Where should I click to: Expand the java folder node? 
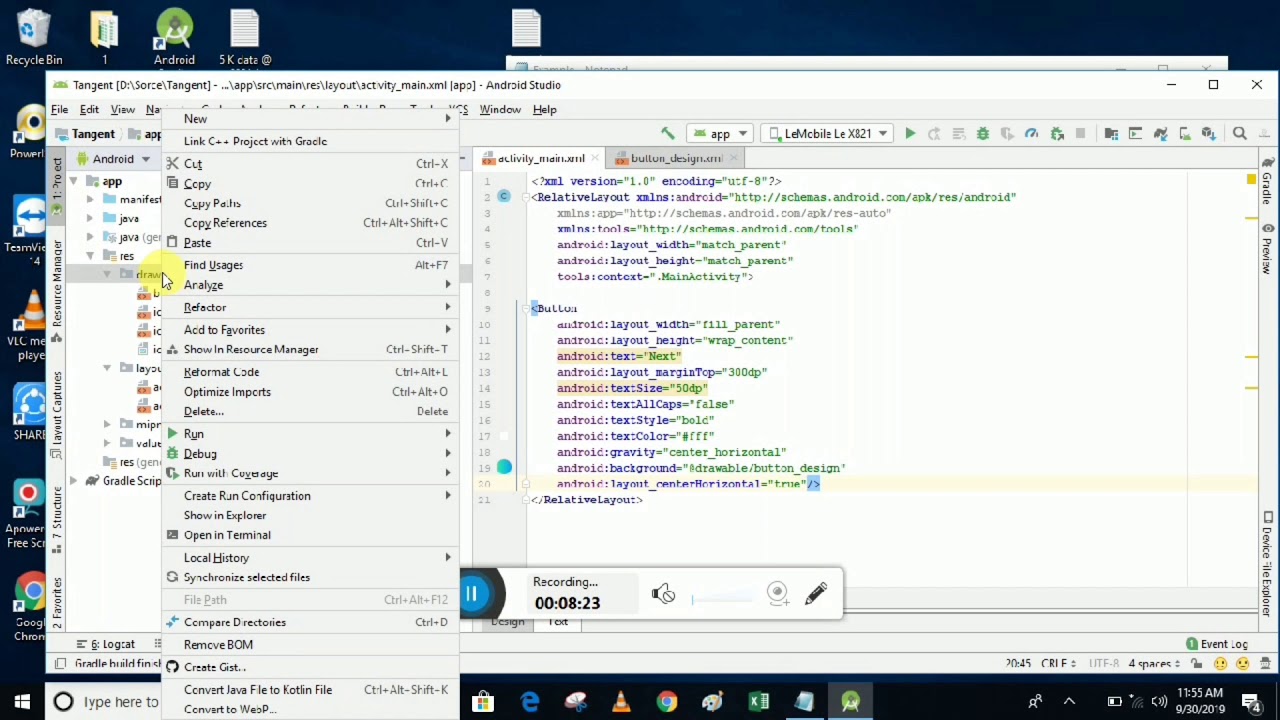pyautogui.click(x=90, y=218)
